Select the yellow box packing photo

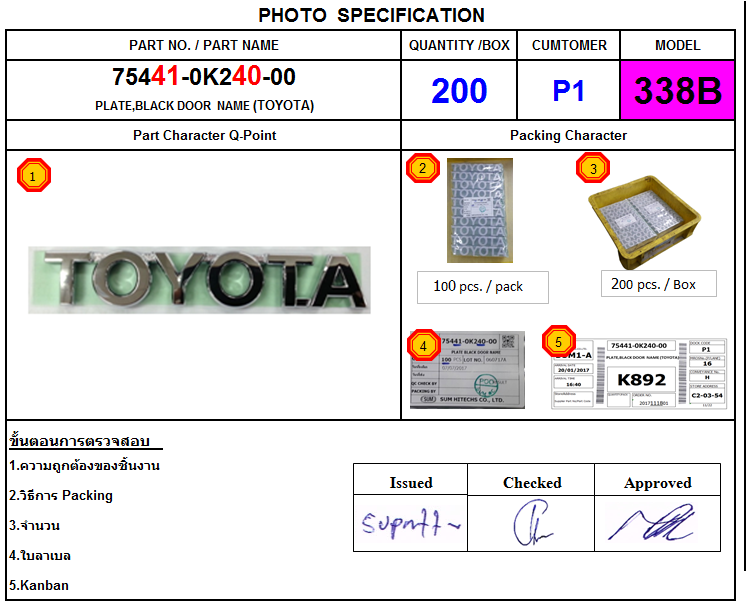click(644, 222)
